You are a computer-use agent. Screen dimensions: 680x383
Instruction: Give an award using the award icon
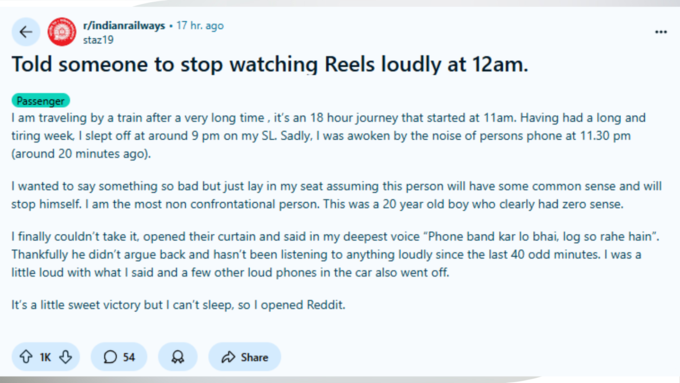tap(178, 357)
